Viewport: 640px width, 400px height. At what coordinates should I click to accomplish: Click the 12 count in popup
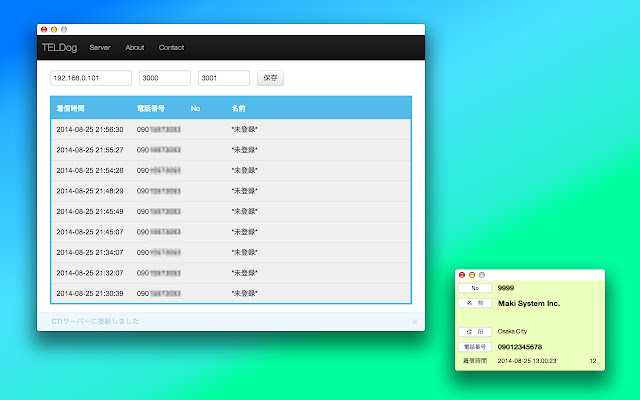pyautogui.click(x=593, y=361)
